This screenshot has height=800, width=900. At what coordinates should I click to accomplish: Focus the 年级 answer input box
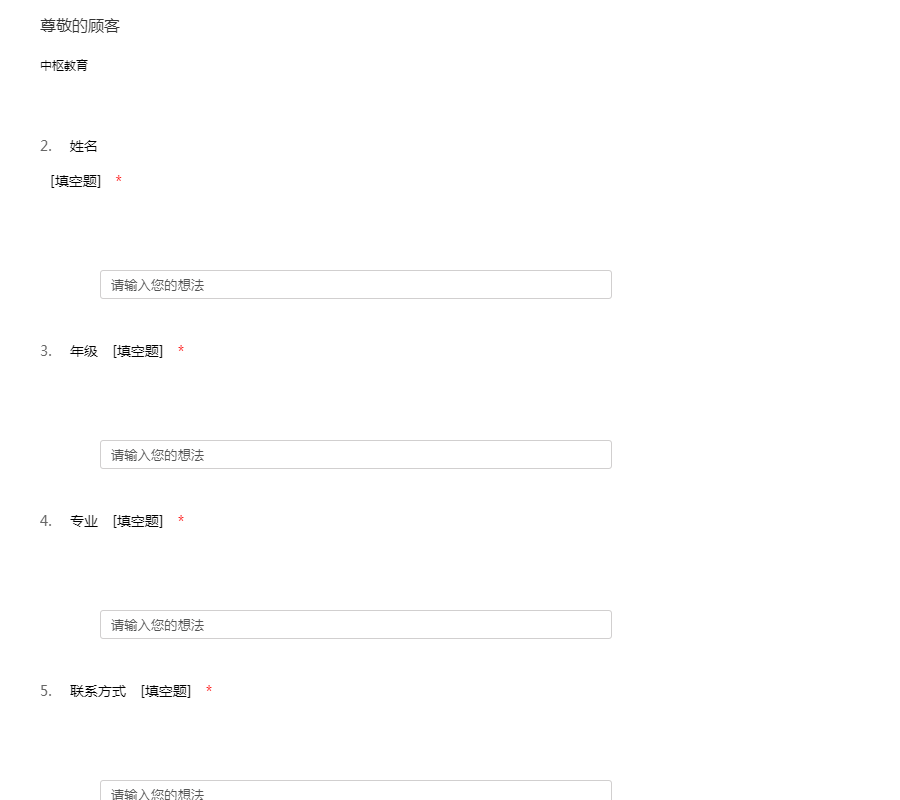[x=355, y=455]
